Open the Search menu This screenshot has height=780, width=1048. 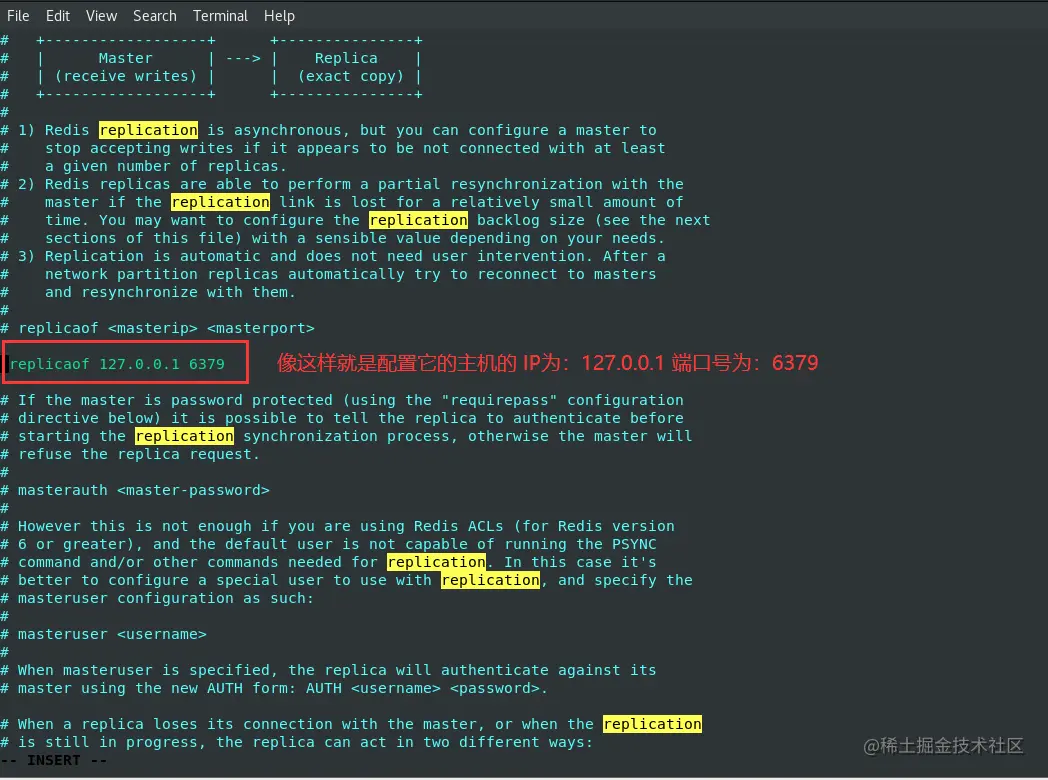click(x=154, y=15)
